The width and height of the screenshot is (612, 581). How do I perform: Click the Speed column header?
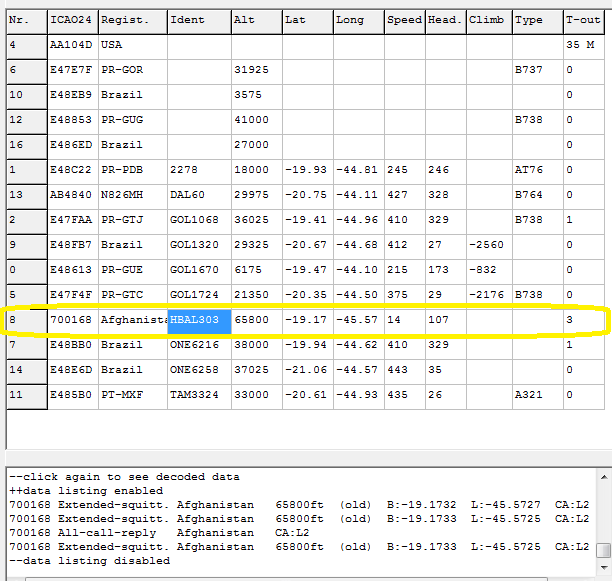pyautogui.click(x=404, y=20)
